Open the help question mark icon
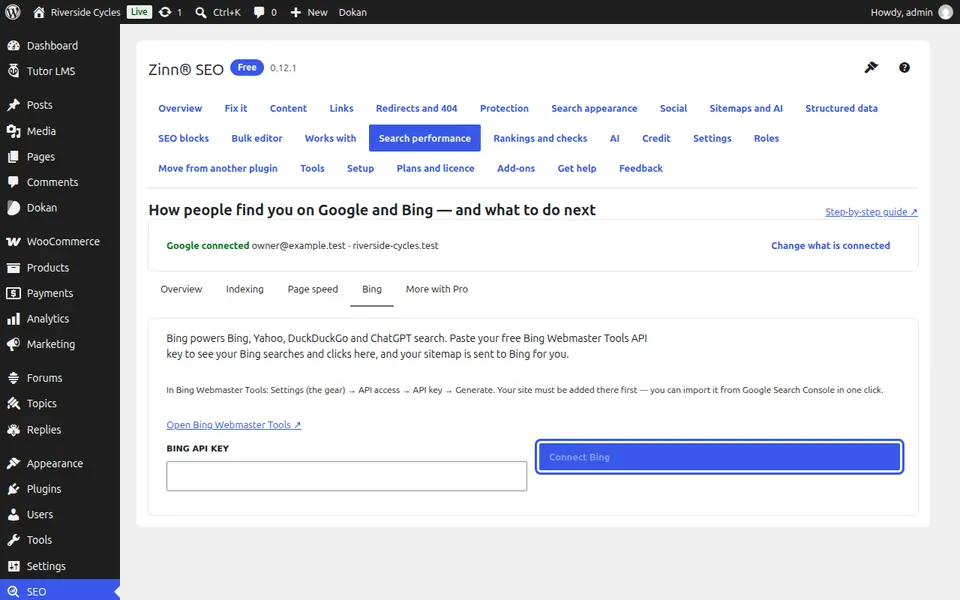This screenshot has height=600, width=960. click(904, 67)
